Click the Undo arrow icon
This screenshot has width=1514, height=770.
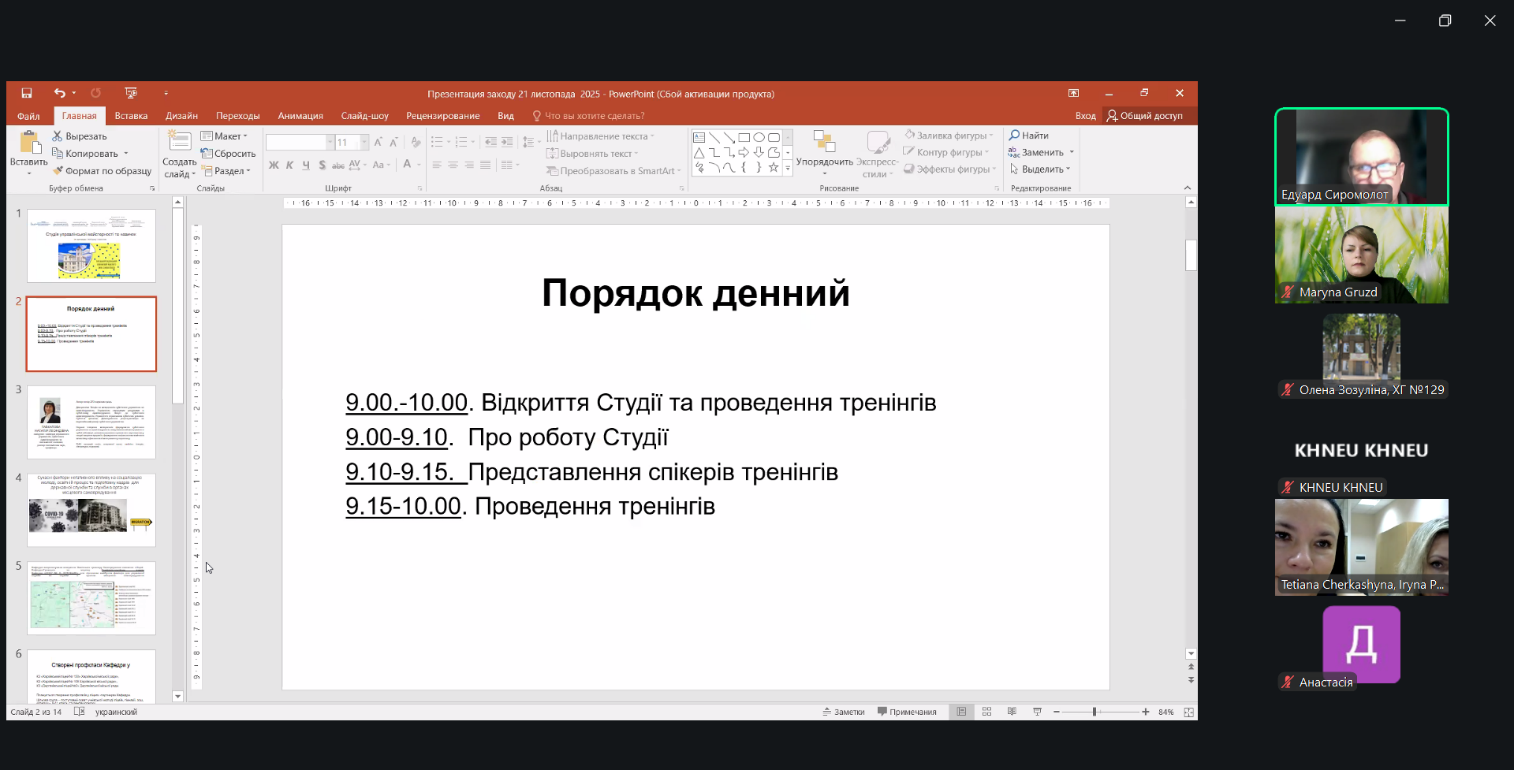coord(60,93)
